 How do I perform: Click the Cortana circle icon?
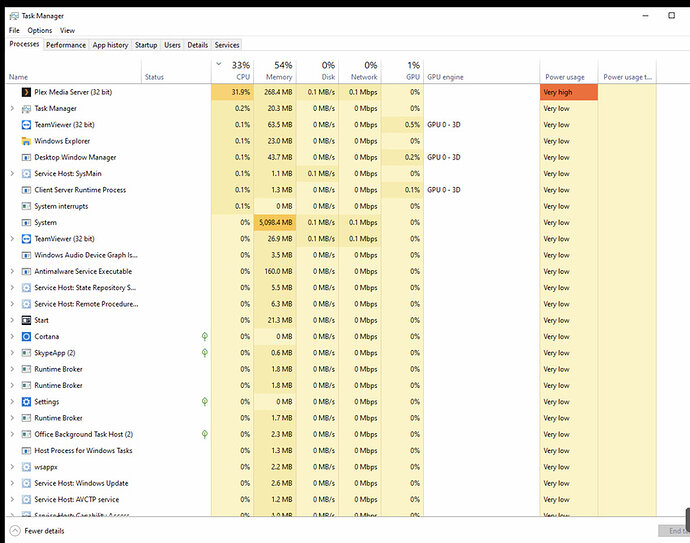pyautogui.click(x=26, y=336)
